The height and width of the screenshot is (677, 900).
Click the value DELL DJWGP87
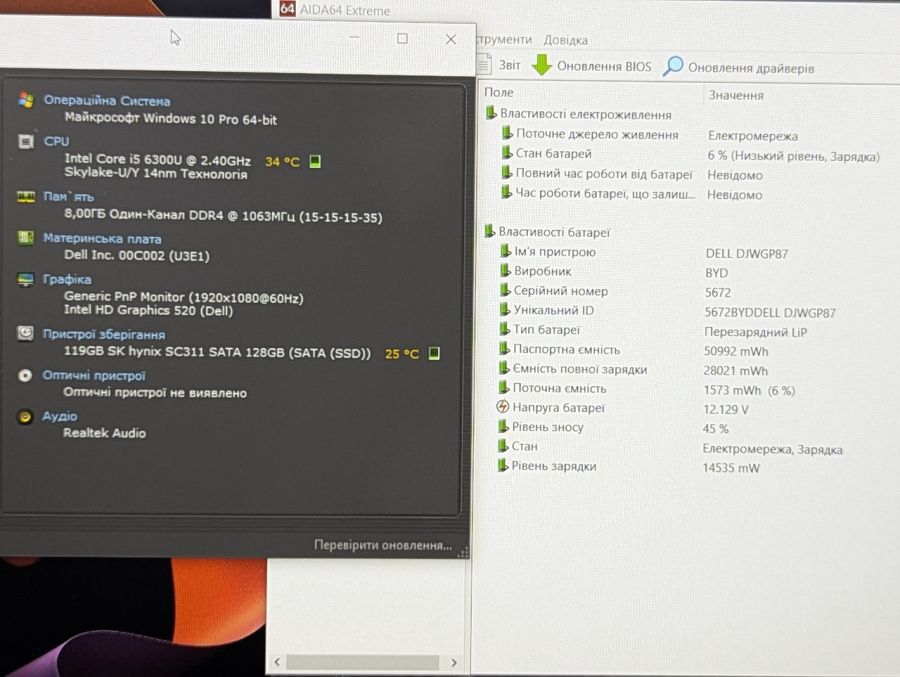(747, 254)
